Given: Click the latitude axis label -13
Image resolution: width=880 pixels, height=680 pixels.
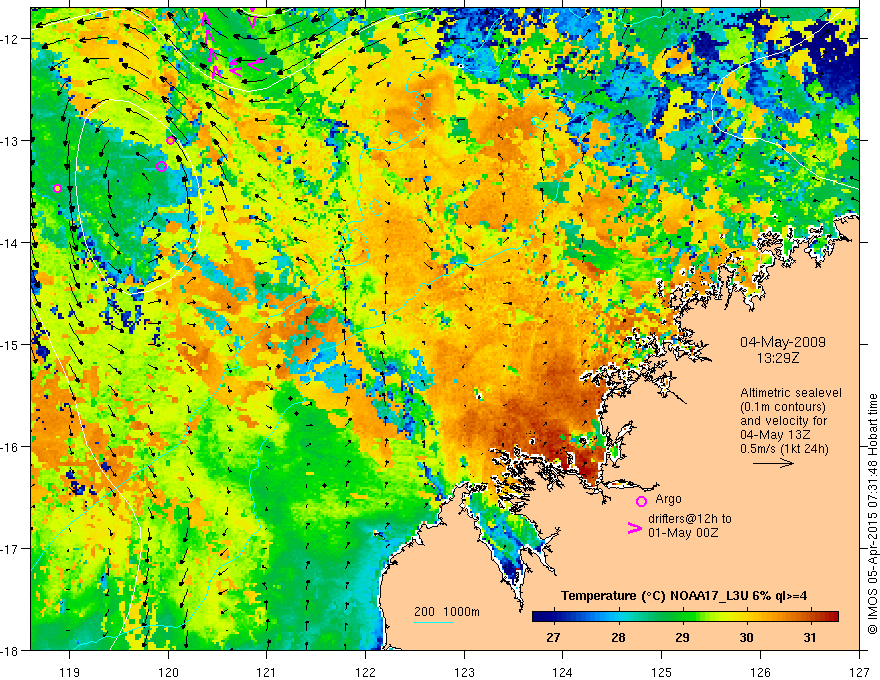Looking at the screenshot, I should tap(11, 141).
